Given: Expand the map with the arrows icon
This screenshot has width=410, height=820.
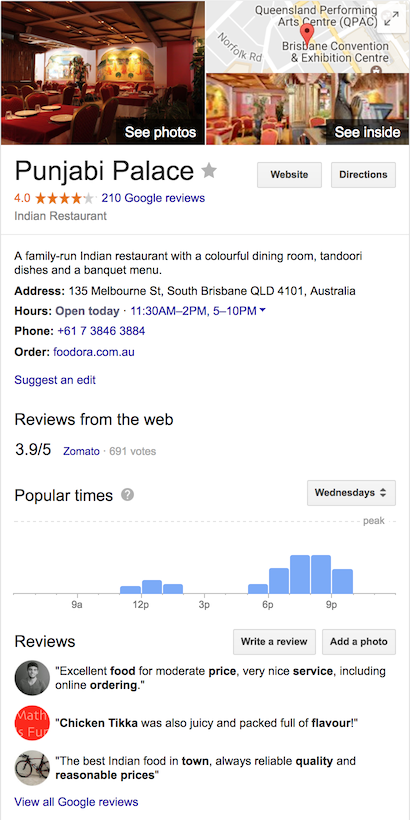Looking at the screenshot, I should [x=391, y=19].
